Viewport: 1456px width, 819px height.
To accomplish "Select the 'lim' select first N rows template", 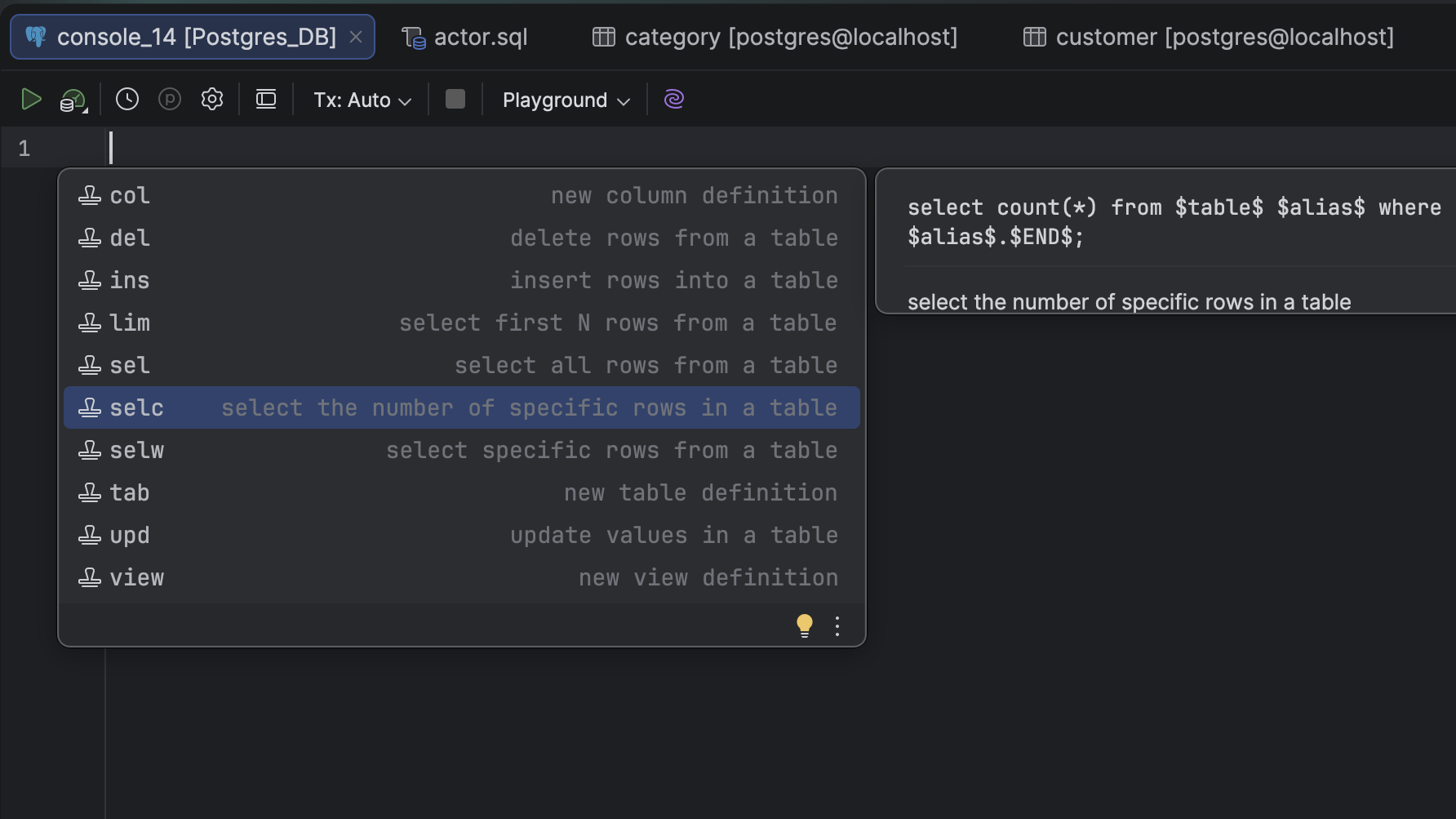I will tap(462, 323).
